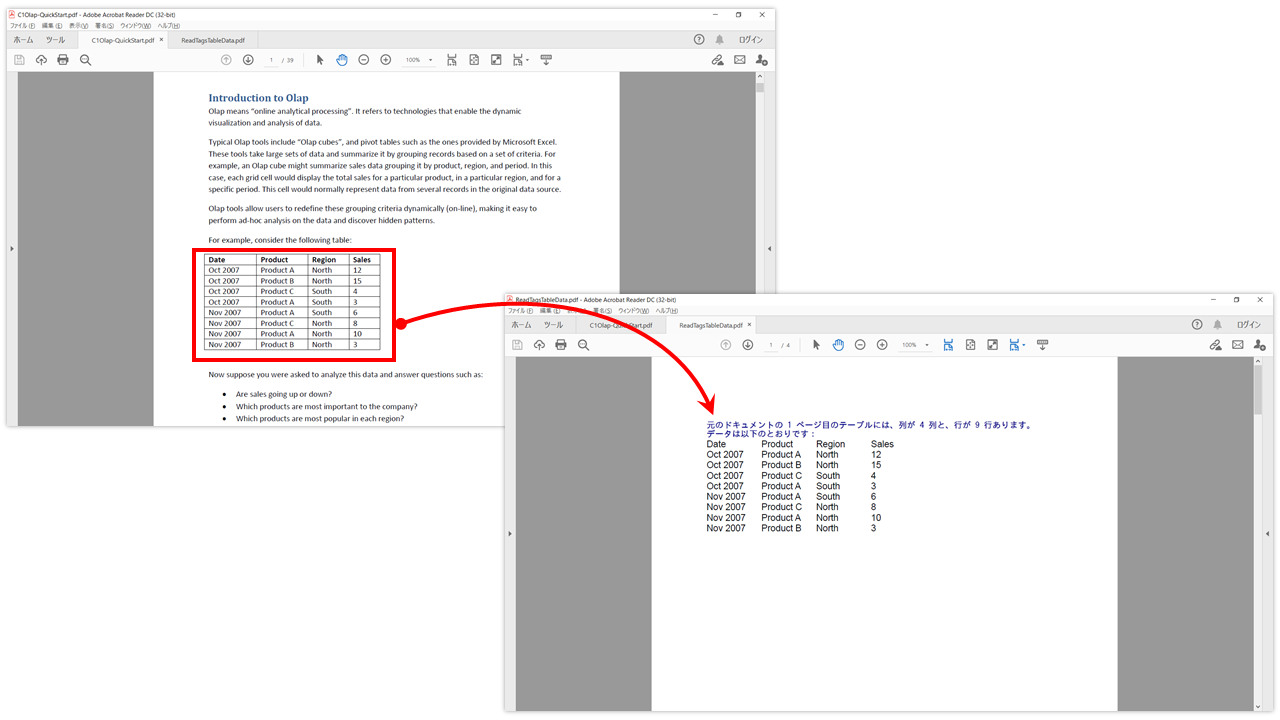Open the 100% zoom dropdown in C1Olap-QuickStart window

(419, 60)
